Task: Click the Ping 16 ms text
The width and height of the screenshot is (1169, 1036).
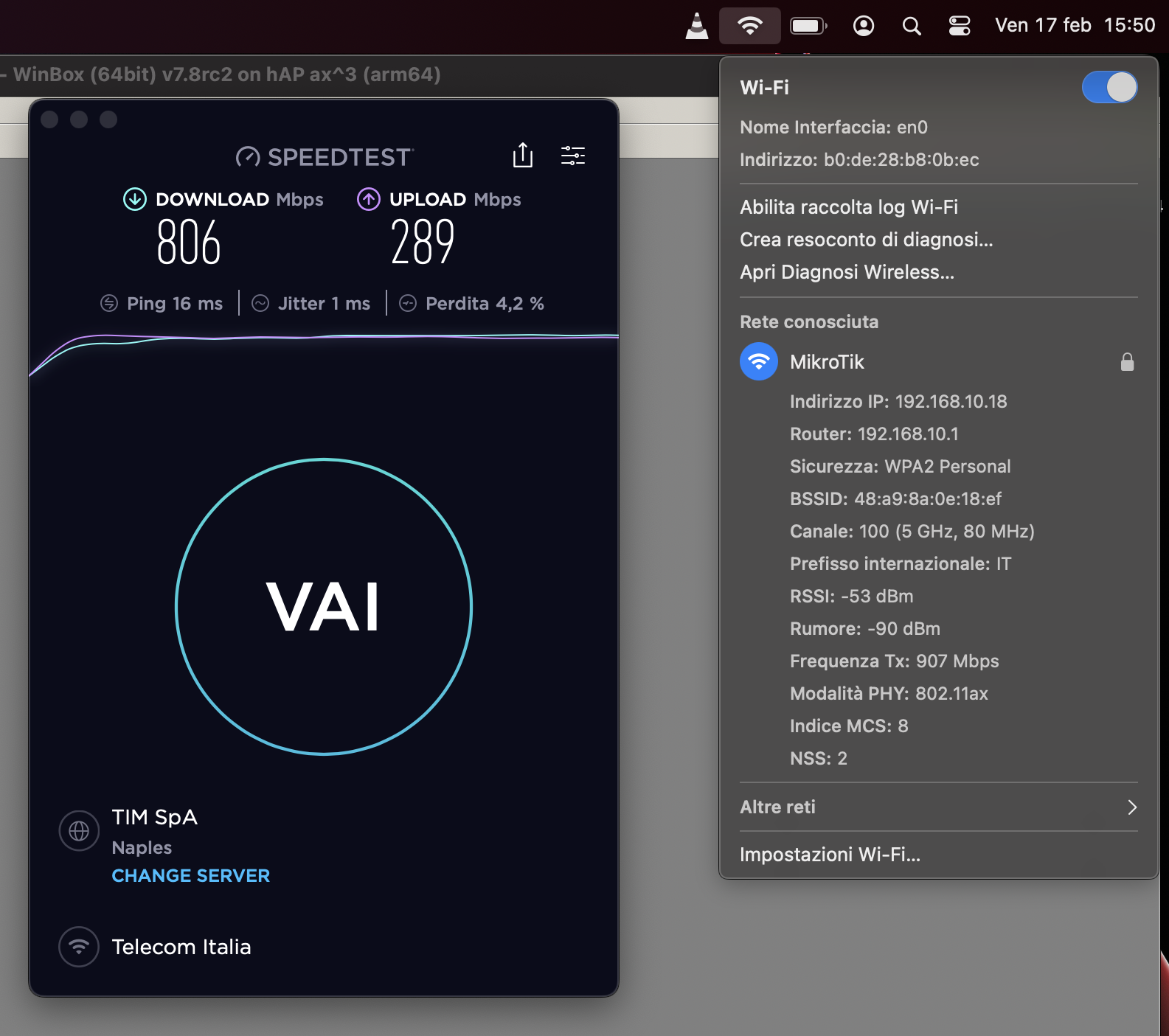Action: click(175, 303)
